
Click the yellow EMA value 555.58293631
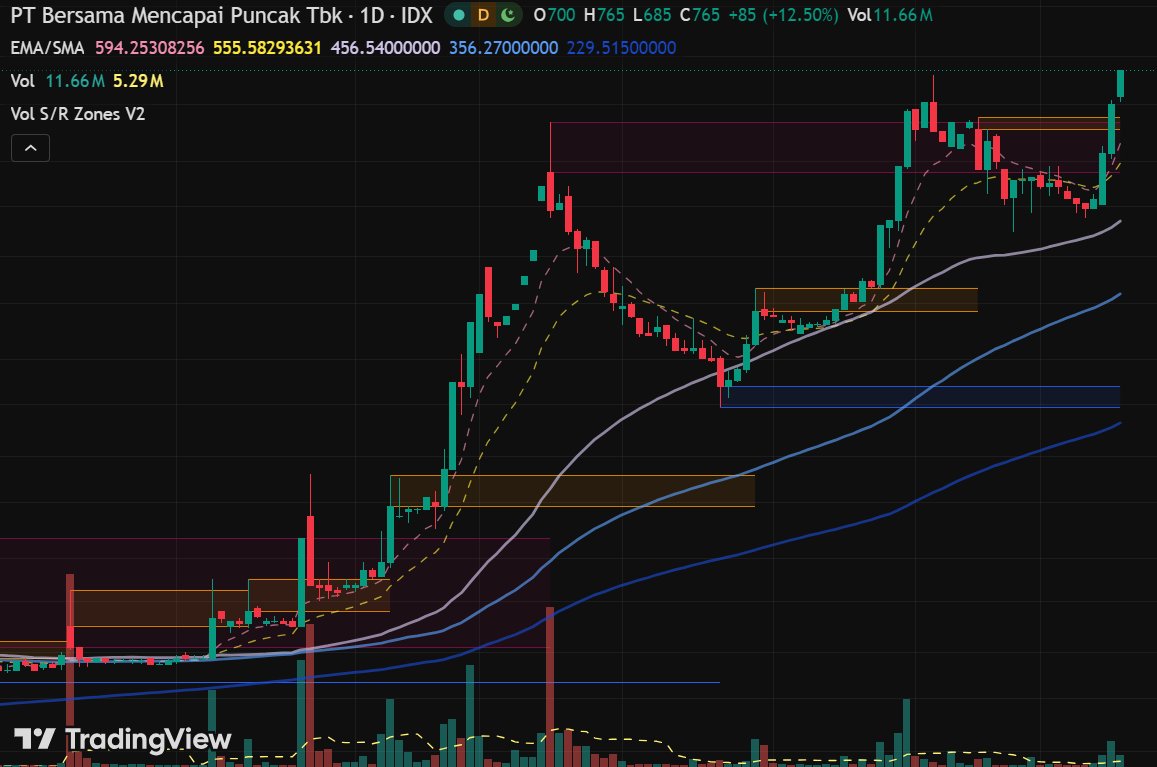pyautogui.click(x=267, y=48)
